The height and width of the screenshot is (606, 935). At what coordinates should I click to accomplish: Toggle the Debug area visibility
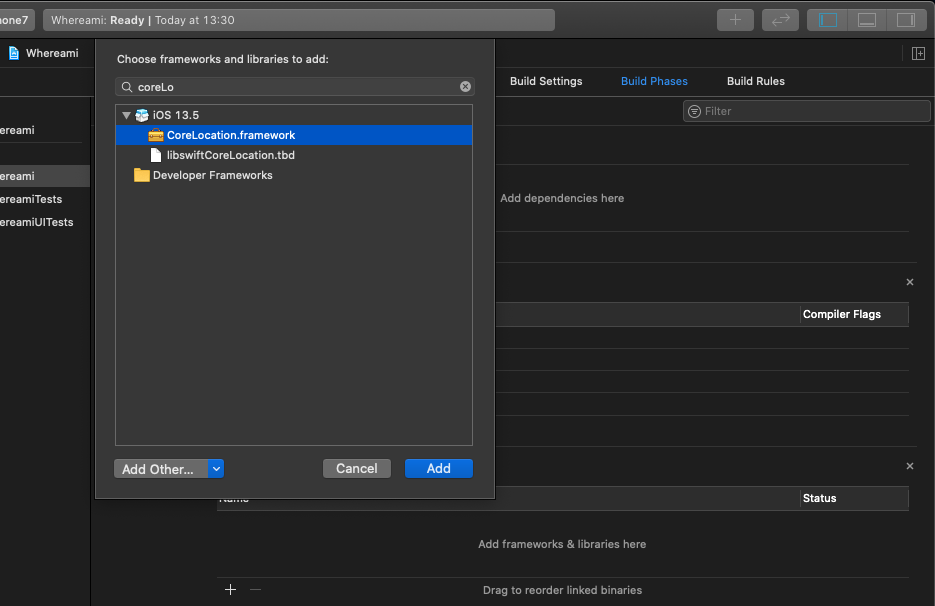pos(866,20)
